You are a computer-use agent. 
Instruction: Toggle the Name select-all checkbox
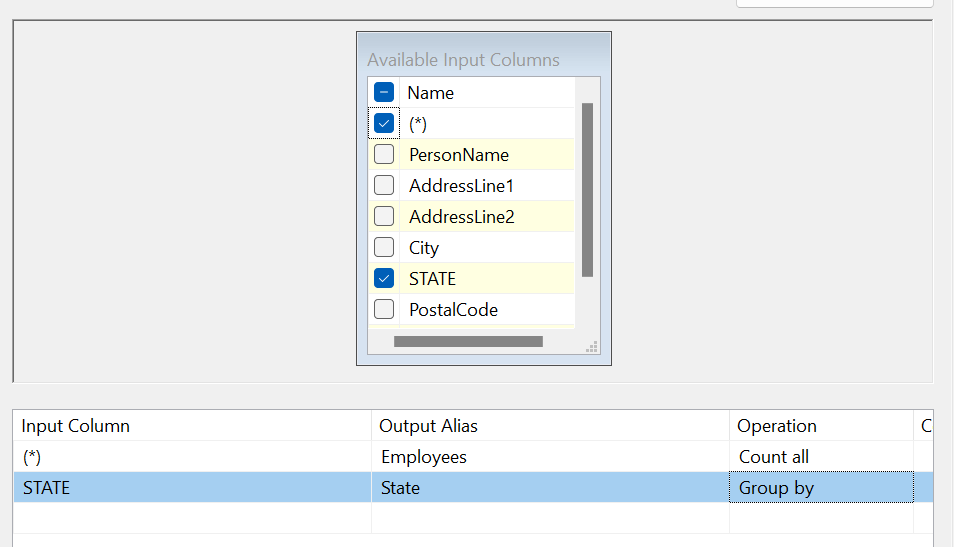tap(384, 92)
